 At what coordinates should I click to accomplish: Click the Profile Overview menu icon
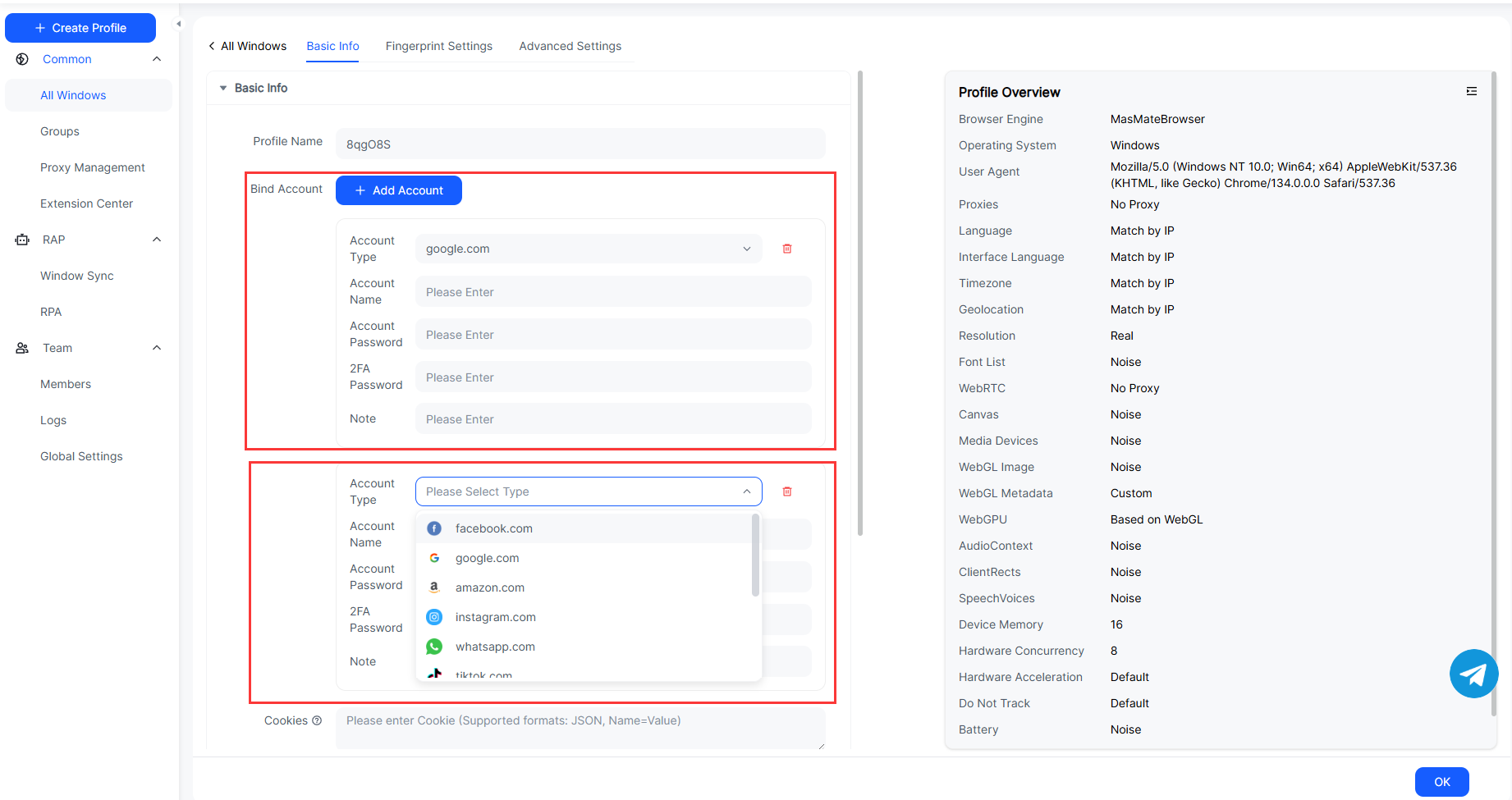click(x=1471, y=92)
